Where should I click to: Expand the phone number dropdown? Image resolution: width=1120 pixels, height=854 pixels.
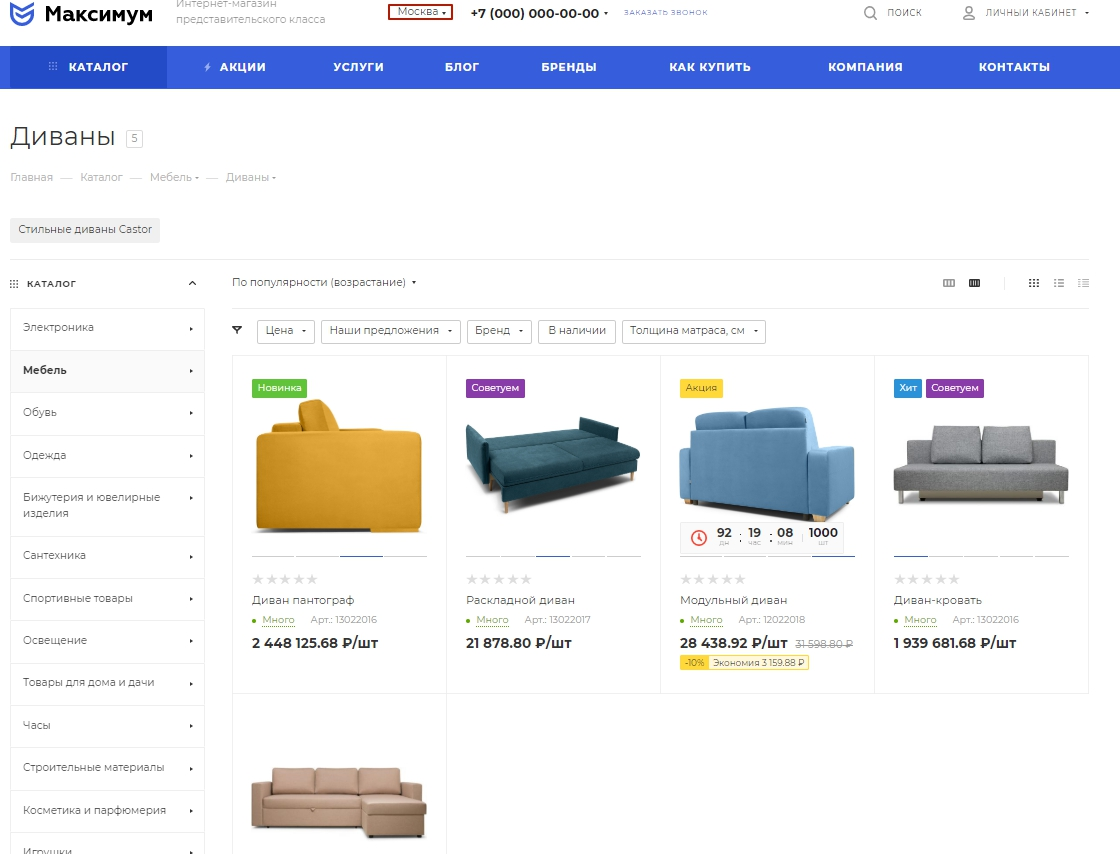(606, 14)
